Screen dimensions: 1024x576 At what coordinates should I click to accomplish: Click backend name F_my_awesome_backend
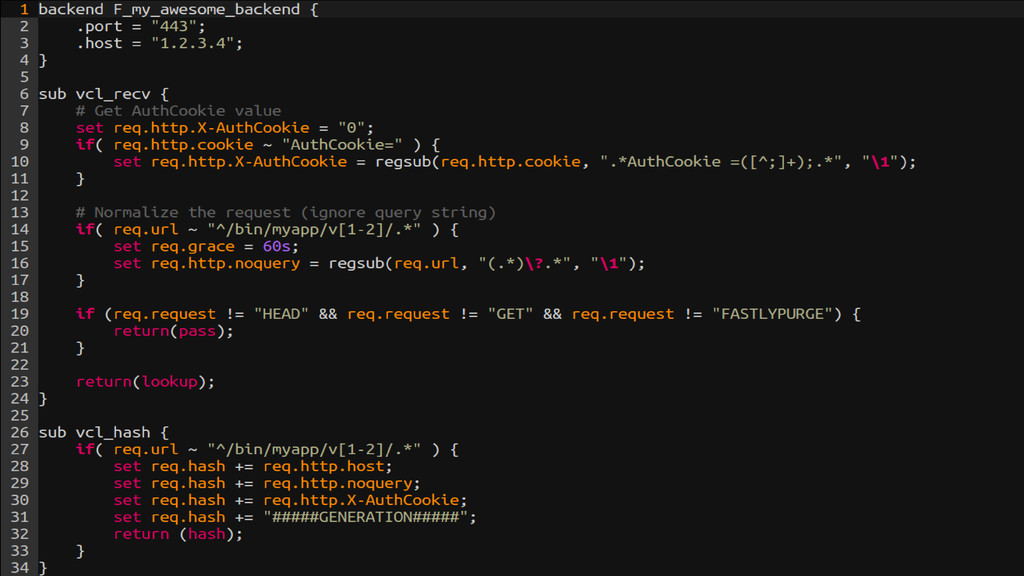(x=206, y=9)
